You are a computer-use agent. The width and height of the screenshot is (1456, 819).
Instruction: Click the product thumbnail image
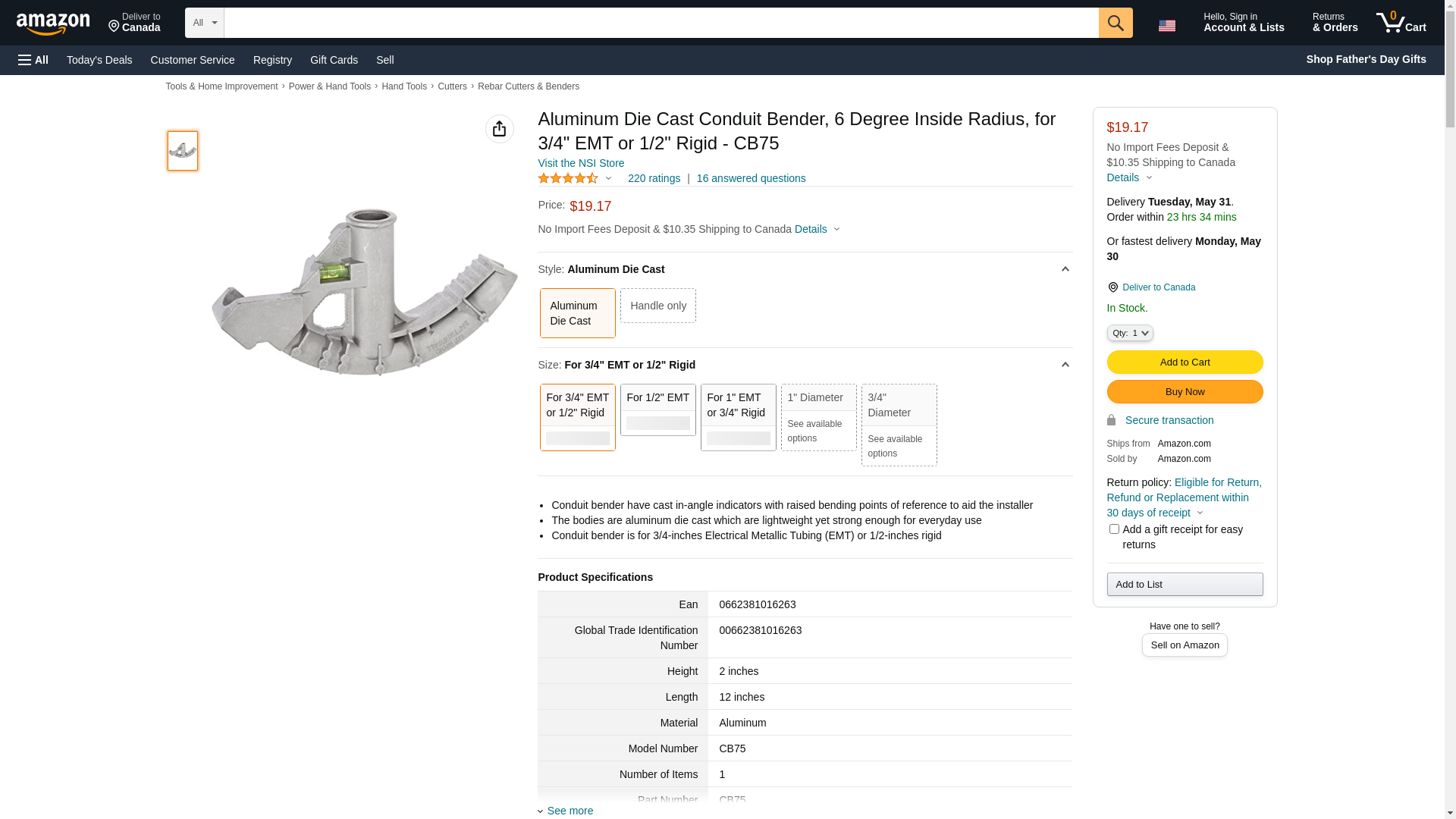182,151
